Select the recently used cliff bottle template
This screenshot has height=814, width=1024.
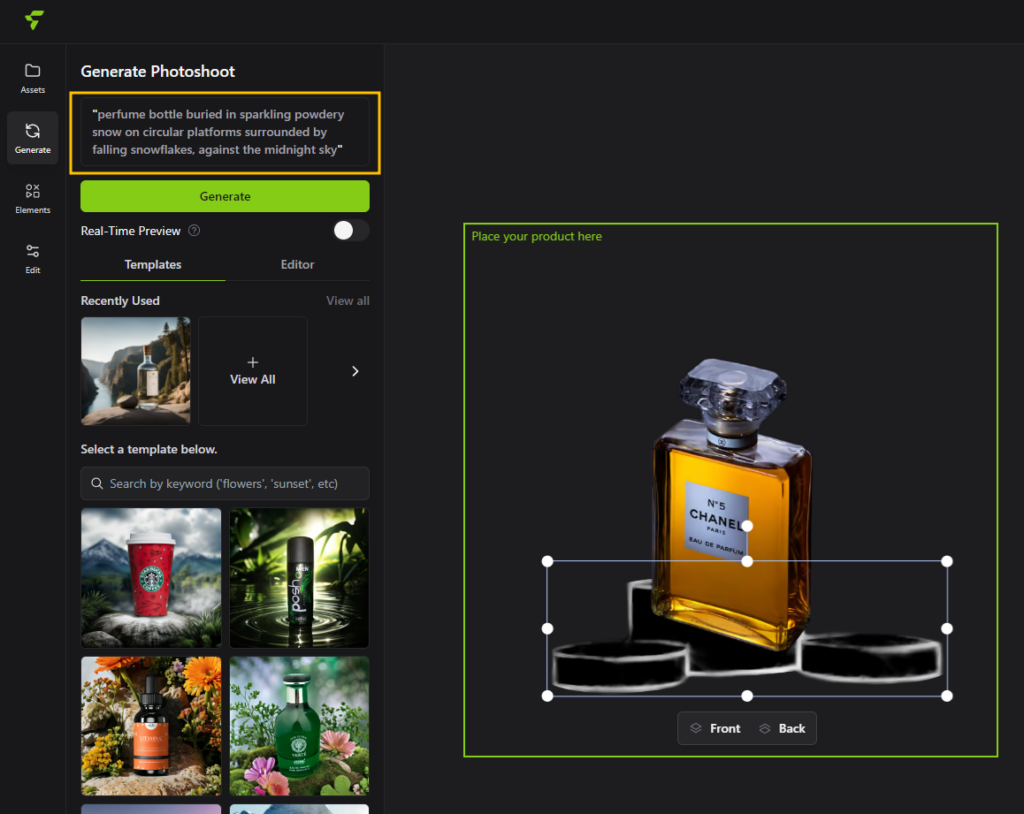pos(136,371)
